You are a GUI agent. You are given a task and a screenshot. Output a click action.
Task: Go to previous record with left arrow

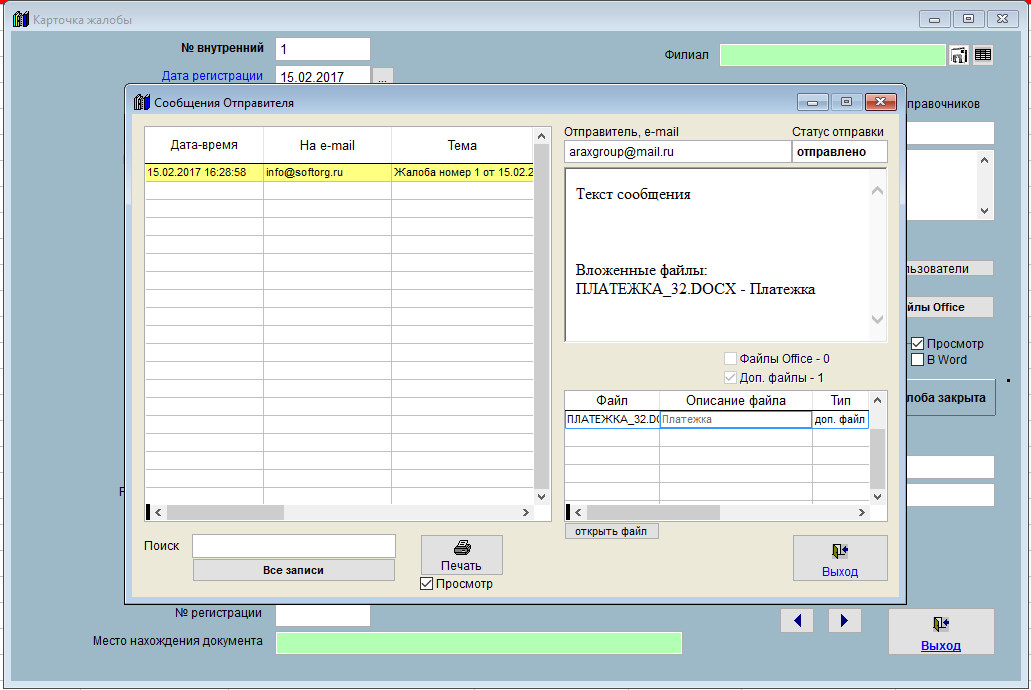(797, 621)
